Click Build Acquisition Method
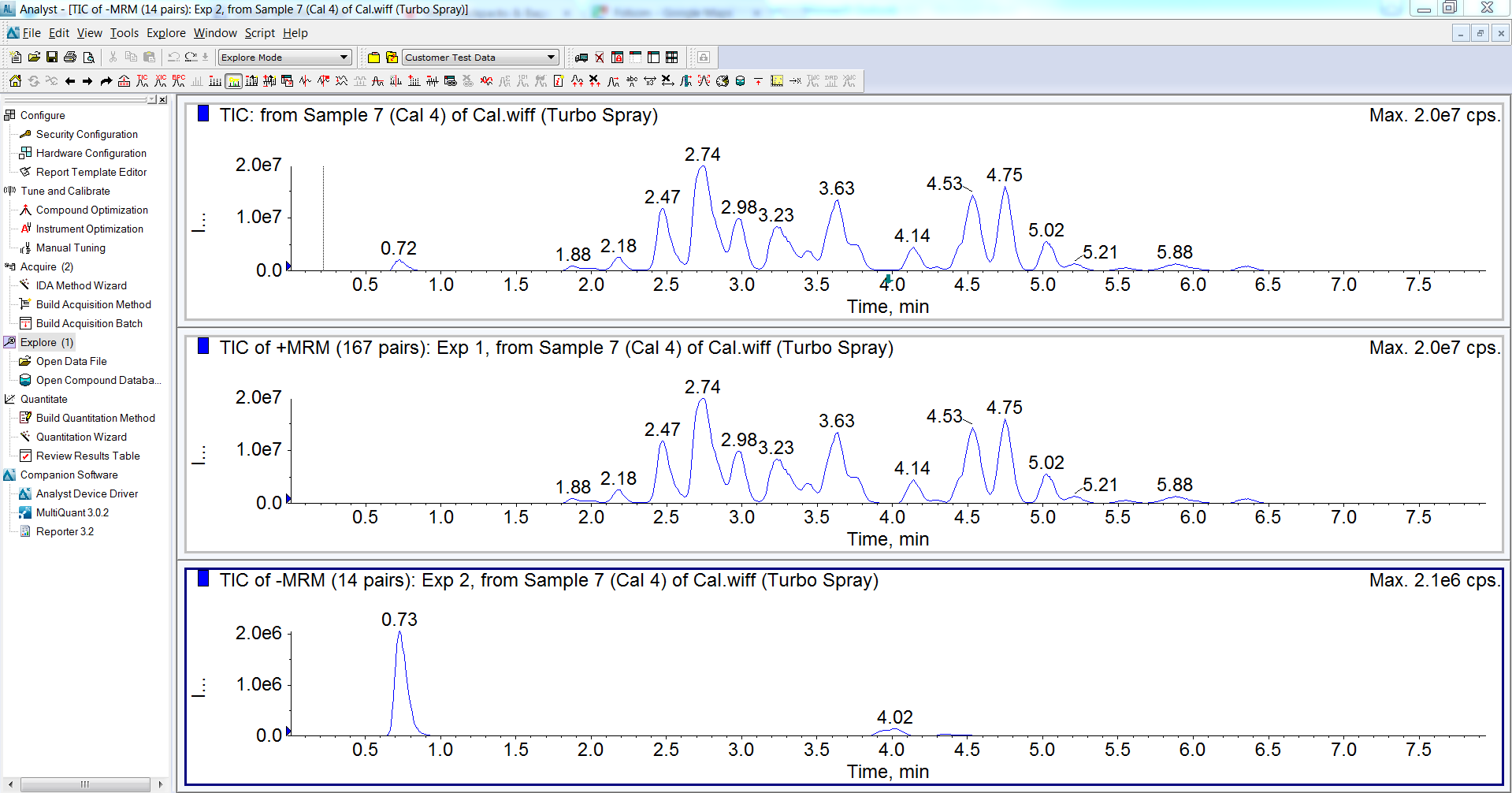The image size is (1512, 793). coord(94,304)
